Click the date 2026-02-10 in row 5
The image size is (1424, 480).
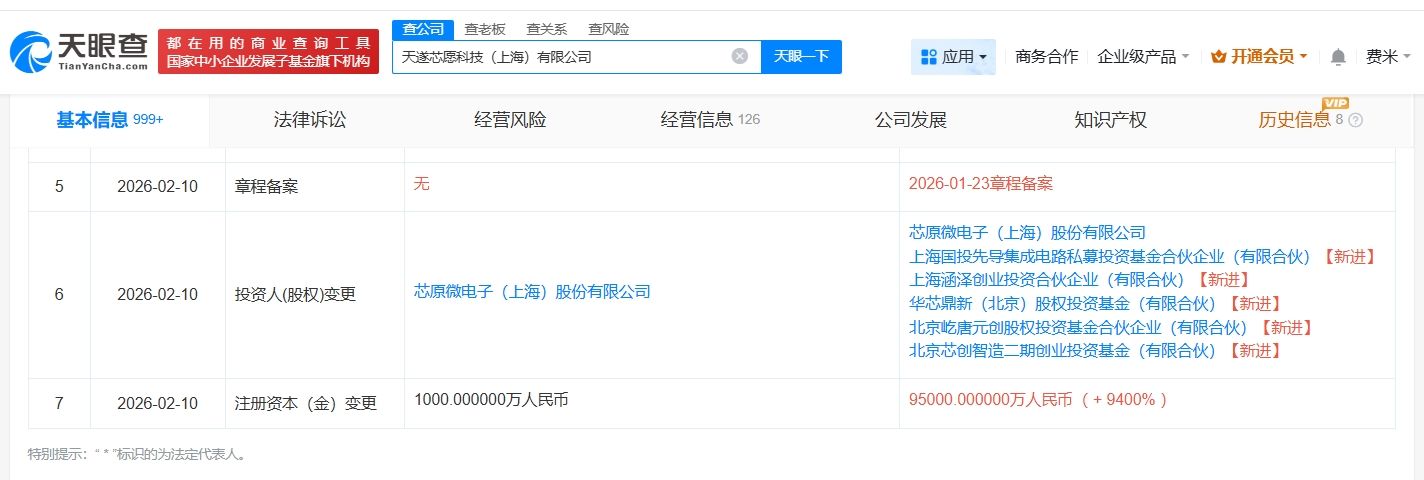click(x=158, y=186)
